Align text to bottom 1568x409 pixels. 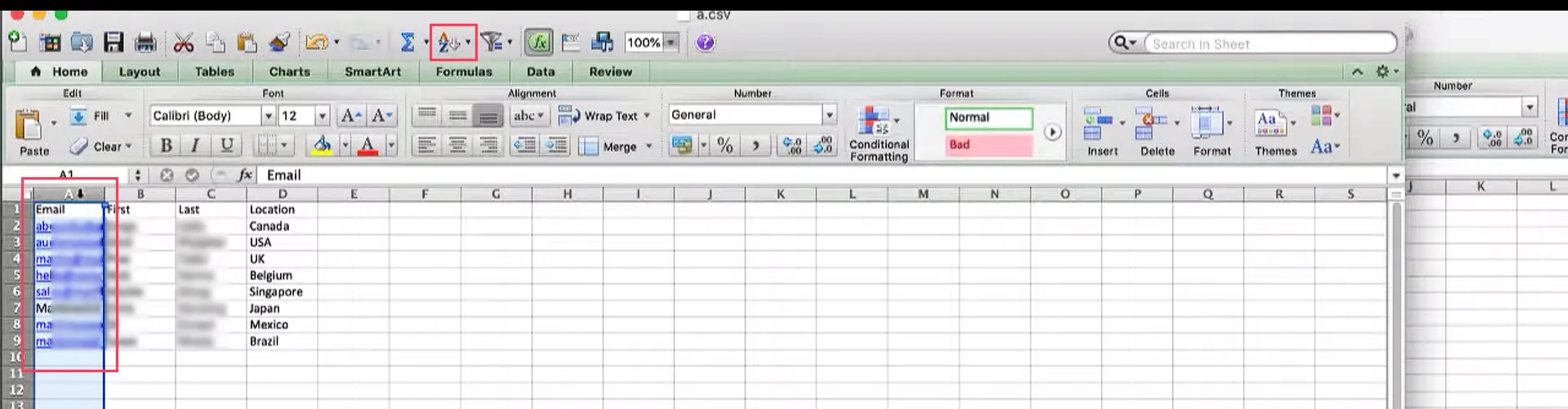tap(488, 116)
